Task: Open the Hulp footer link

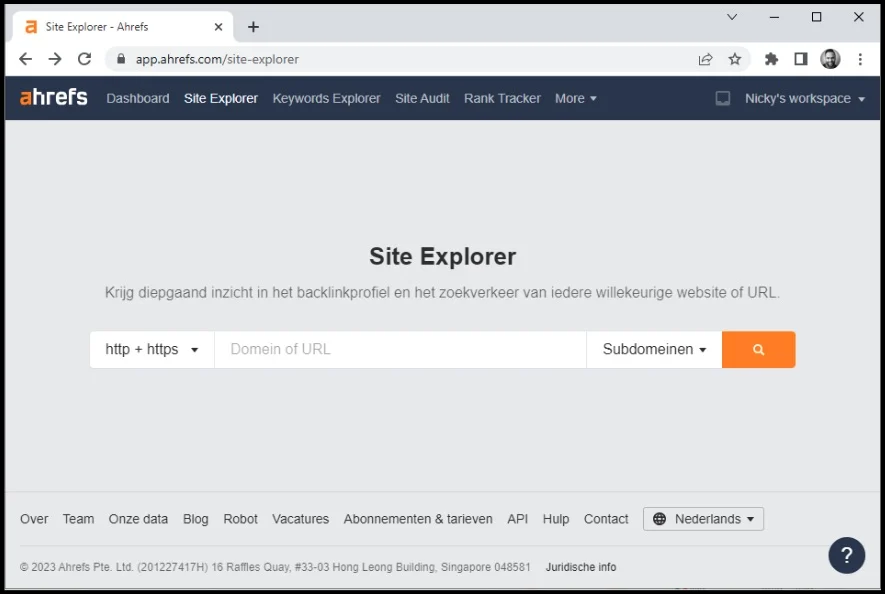Action: tap(556, 519)
